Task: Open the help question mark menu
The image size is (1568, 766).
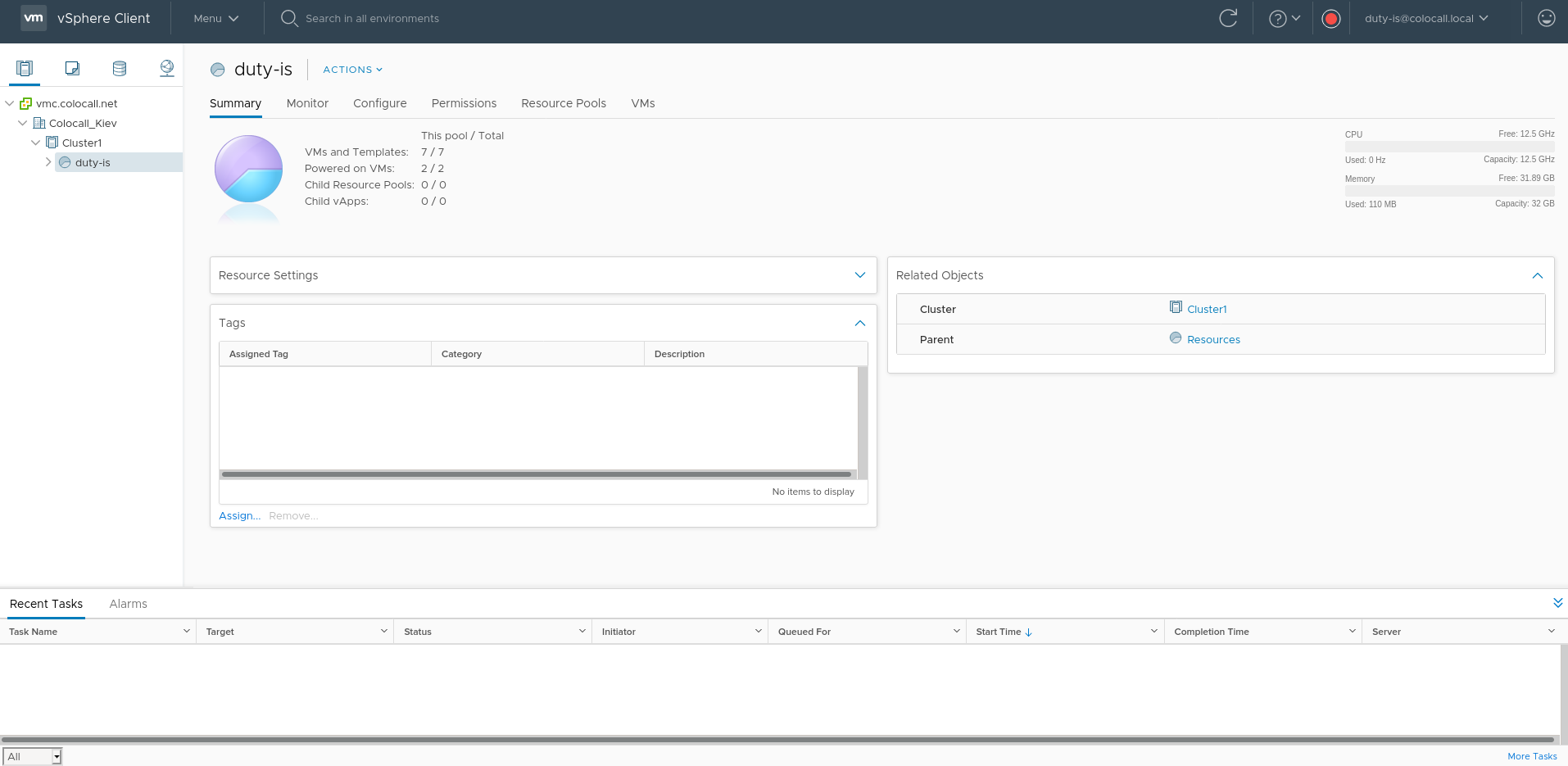Action: [x=1284, y=18]
